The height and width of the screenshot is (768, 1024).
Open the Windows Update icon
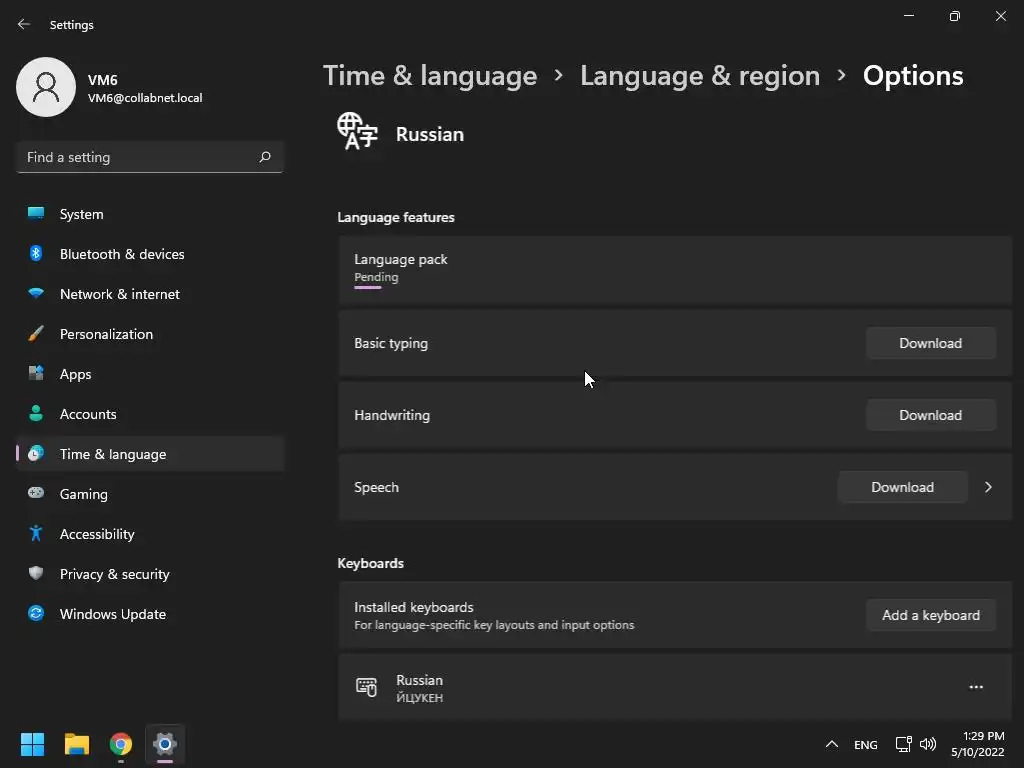pyautogui.click(x=36, y=614)
